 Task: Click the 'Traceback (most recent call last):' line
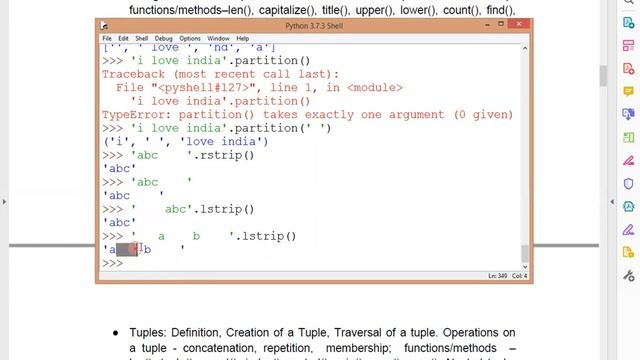point(220,74)
